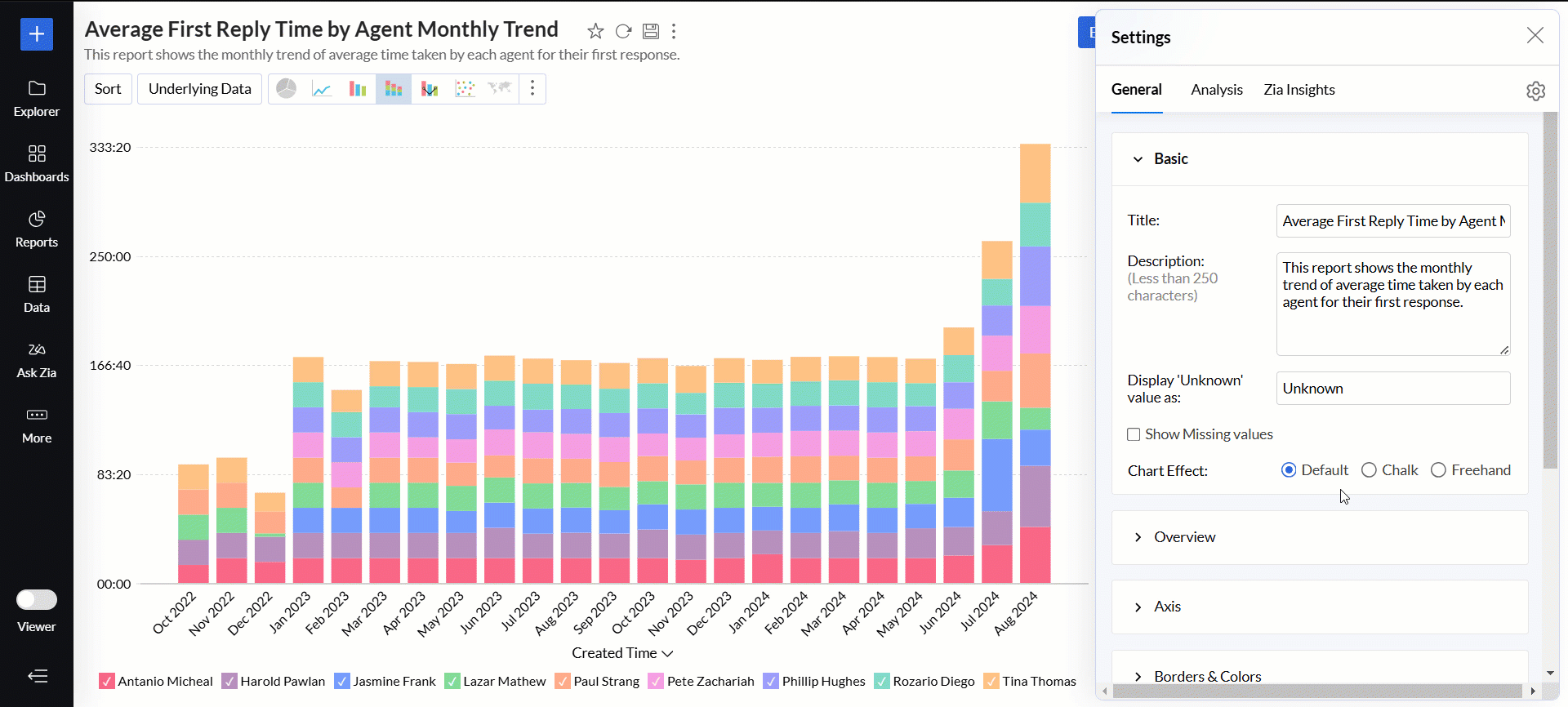Mark report as favorite star
Screen dimensions: 1568x707
point(595,31)
